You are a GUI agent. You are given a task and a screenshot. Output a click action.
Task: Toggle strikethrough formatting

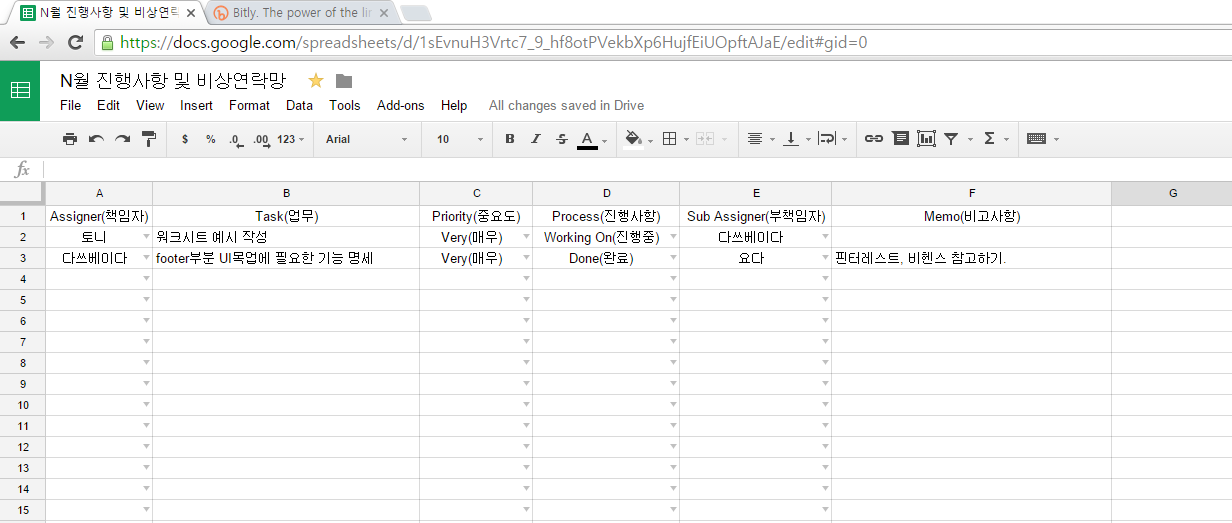pyautogui.click(x=562, y=139)
